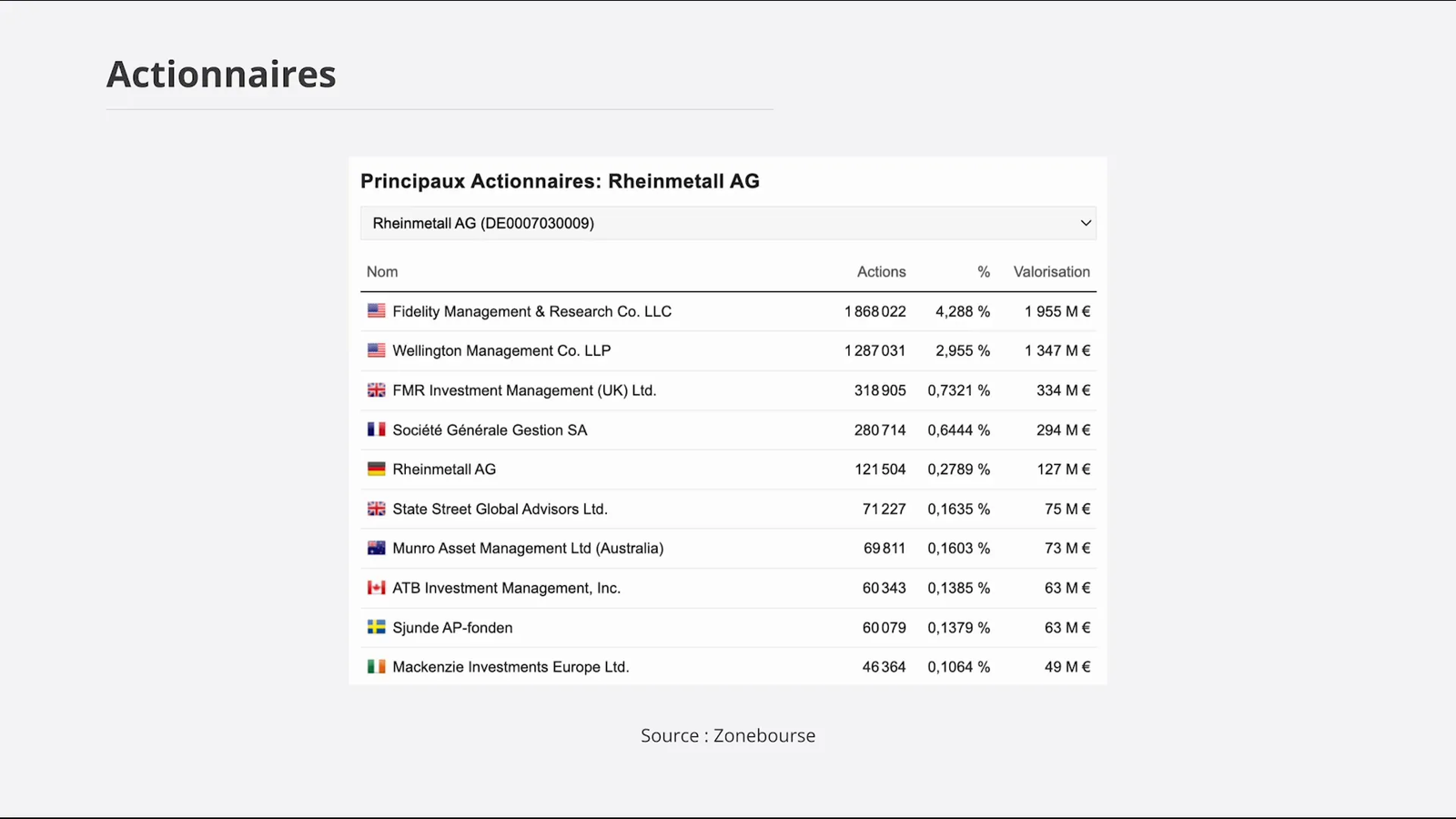Screen dimensions: 1456x819
Task: Click the valuation 127 M €
Action: point(1063,470)
